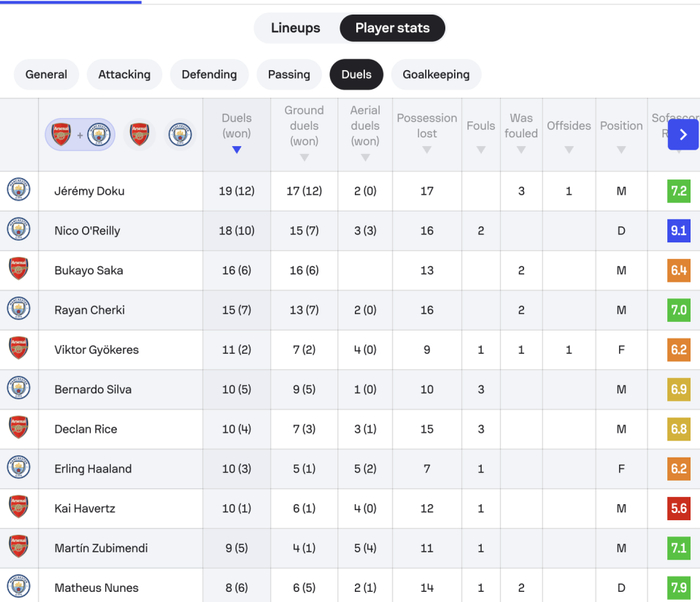Filter players by Manchester City only
This screenshot has width=700, height=602.
pos(180,134)
